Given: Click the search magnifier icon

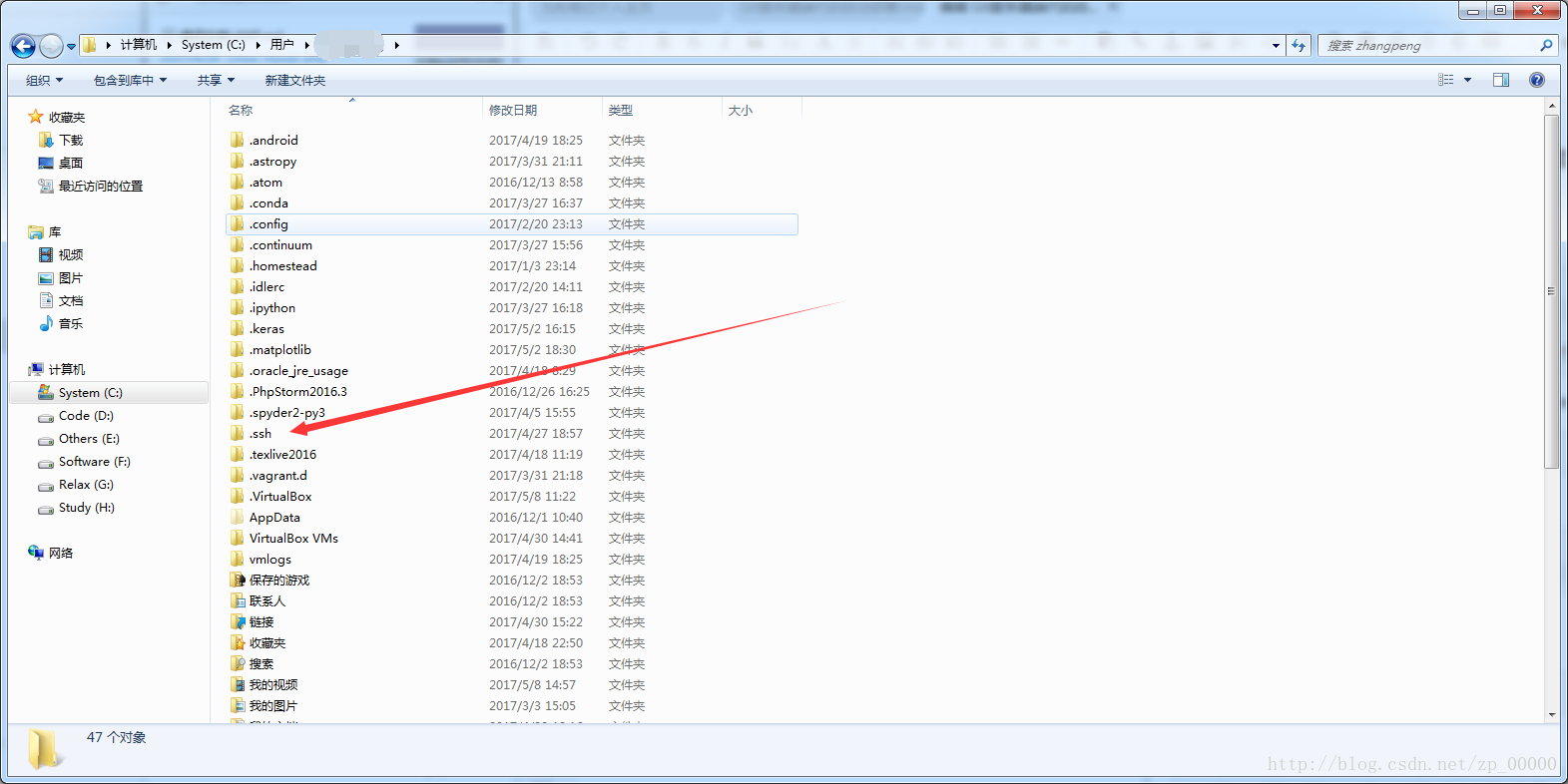Looking at the screenshot, I should coord(1546,46).
